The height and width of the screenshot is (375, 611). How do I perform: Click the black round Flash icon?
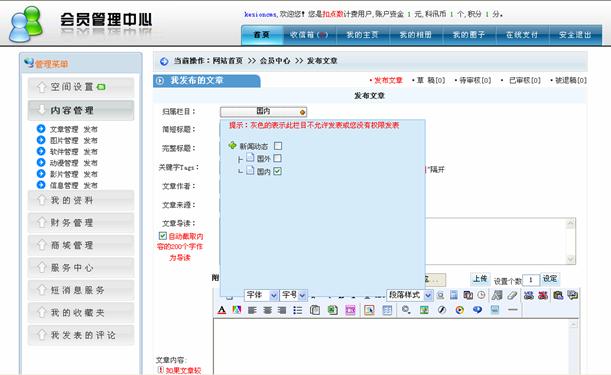[x=442, y=310]
